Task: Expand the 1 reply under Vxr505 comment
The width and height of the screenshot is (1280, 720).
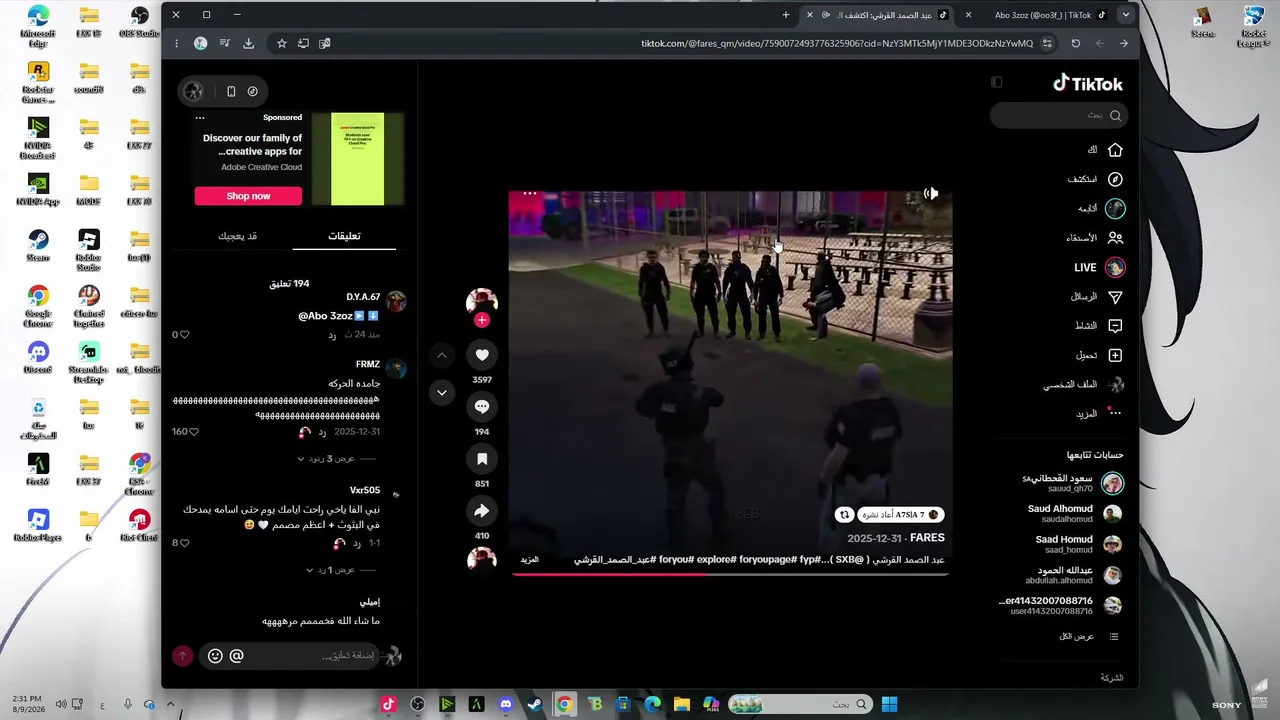Action: click(331, 570)
